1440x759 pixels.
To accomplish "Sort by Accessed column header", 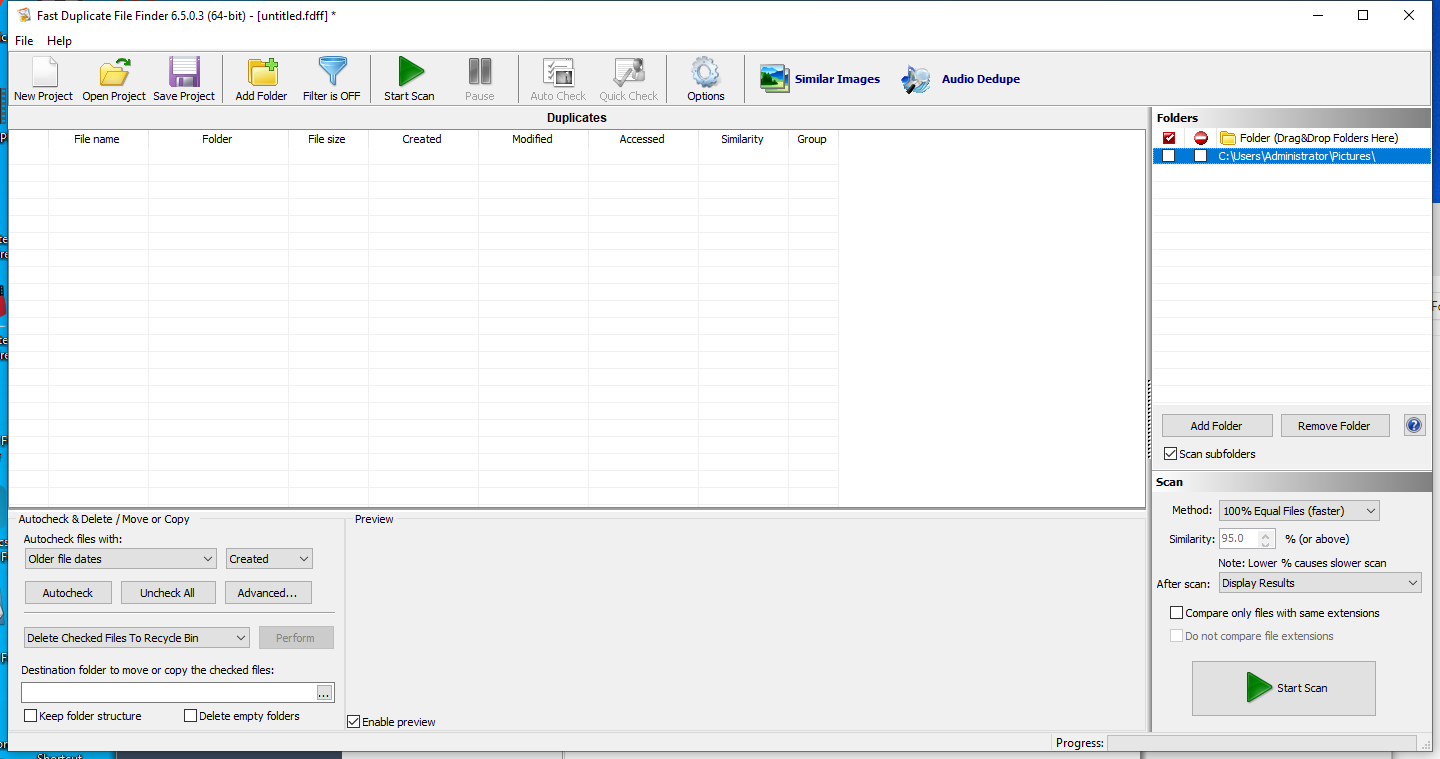I will (x=643, y=139).
